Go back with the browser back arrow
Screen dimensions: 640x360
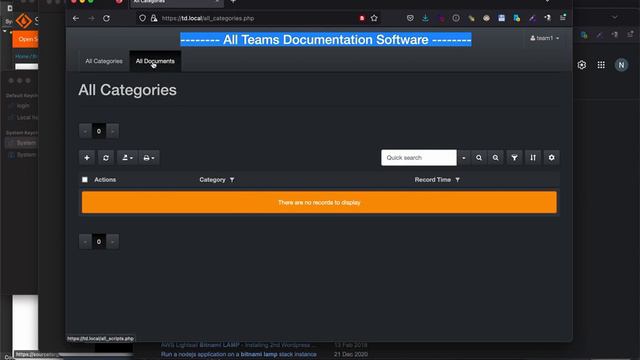(x=76, y=18)
